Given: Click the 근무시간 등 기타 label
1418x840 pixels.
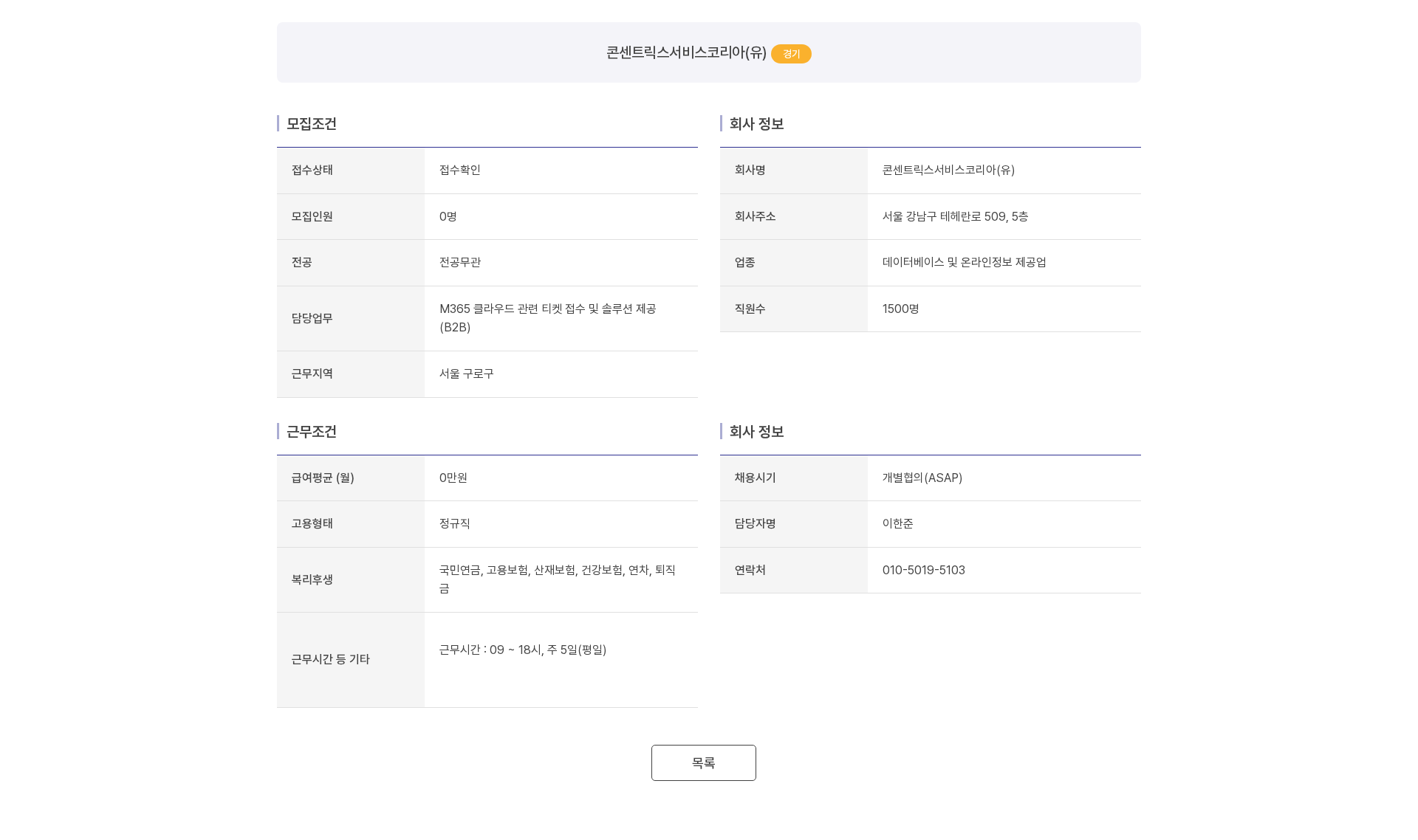Looking at the screenshot, I should (x=331, y=659).
